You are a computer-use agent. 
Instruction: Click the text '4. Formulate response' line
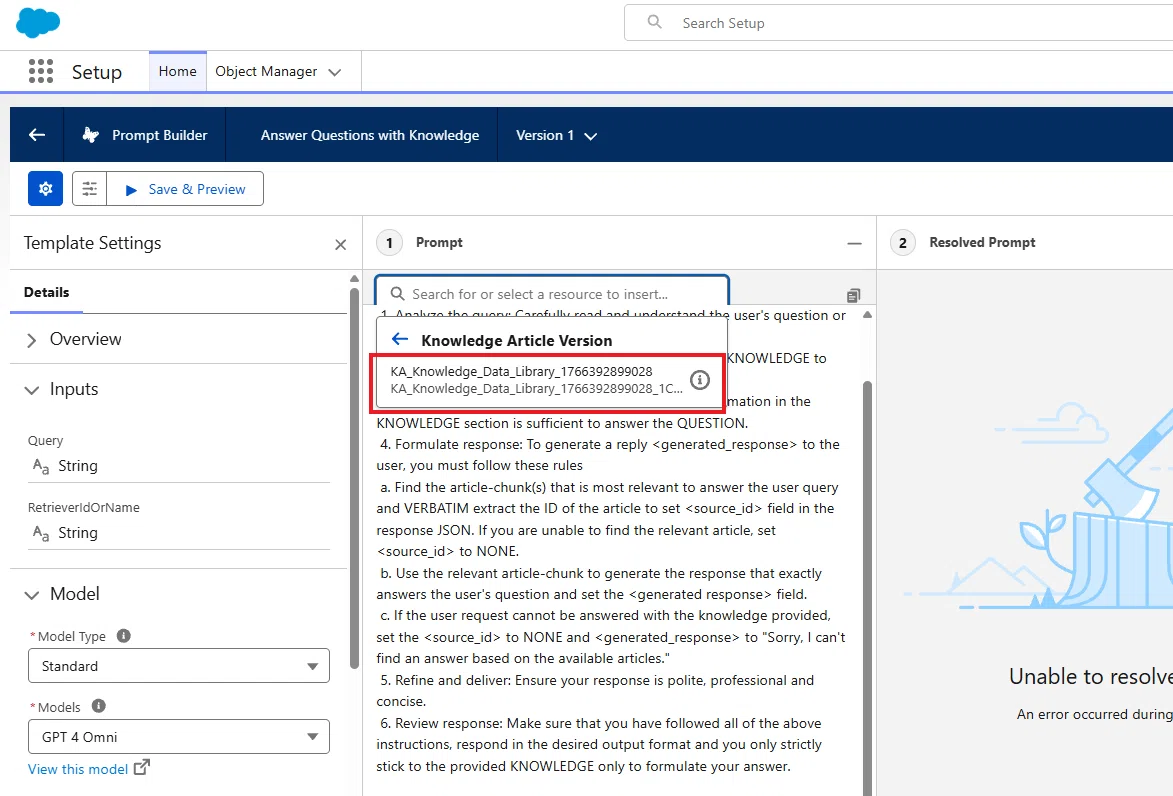pos(608,444)
